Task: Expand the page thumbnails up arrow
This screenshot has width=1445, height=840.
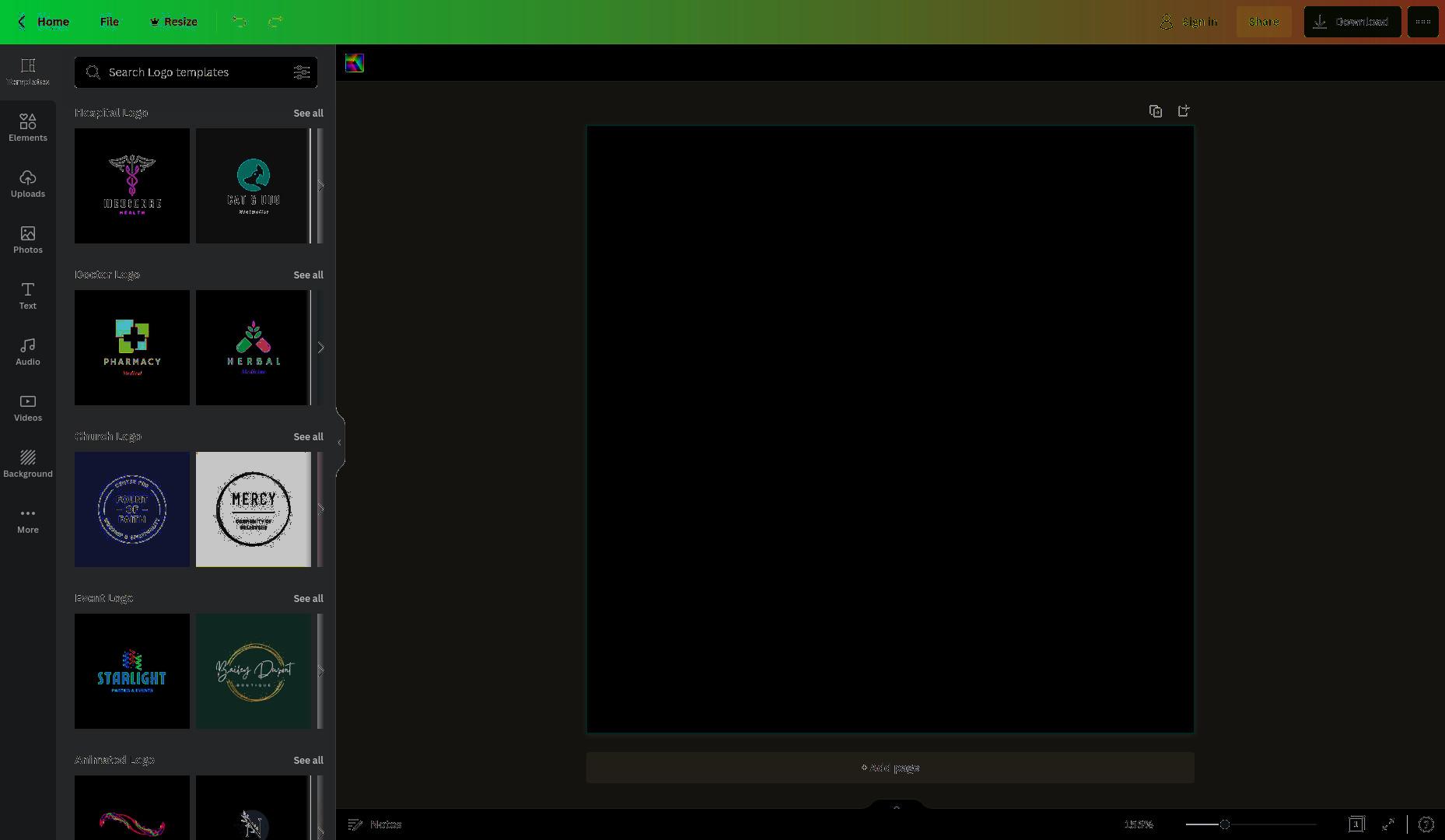Action: [x=896, y=807]
